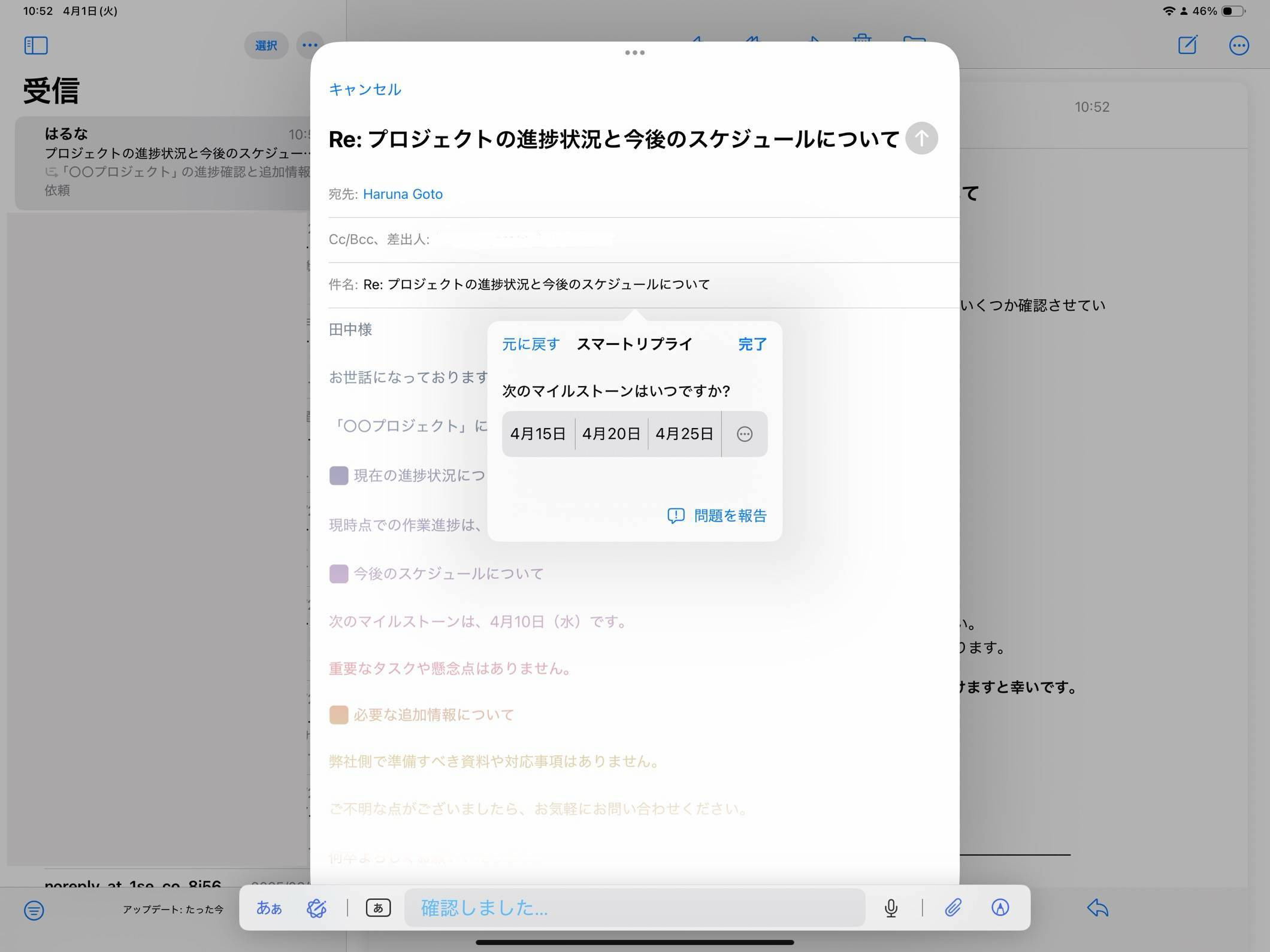
Task: Click the reply arrow icon
Action: [1097, 908]
